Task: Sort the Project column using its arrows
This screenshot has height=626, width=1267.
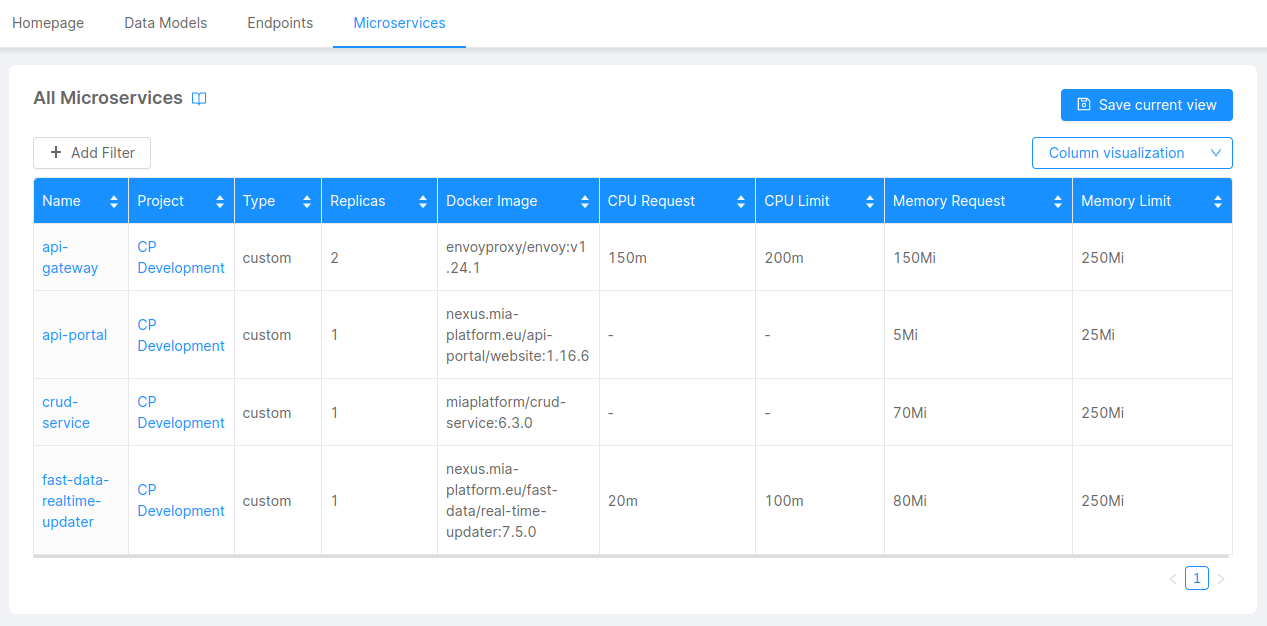Action: (x=221, y=200)
